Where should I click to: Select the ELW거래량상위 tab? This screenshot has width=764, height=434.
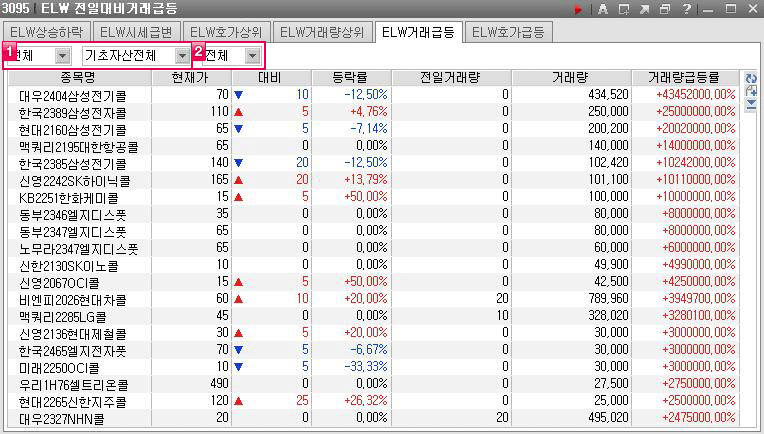coord(322,32)
